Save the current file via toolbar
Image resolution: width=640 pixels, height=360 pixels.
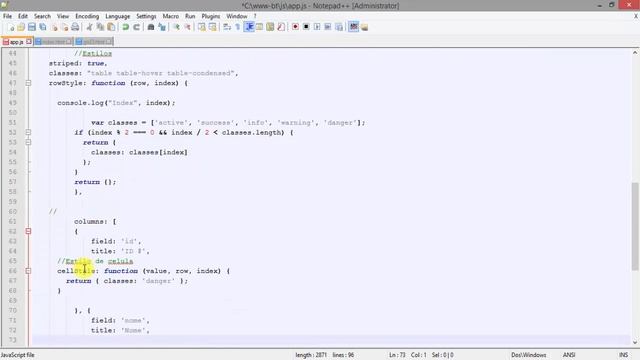click(31, 27)
